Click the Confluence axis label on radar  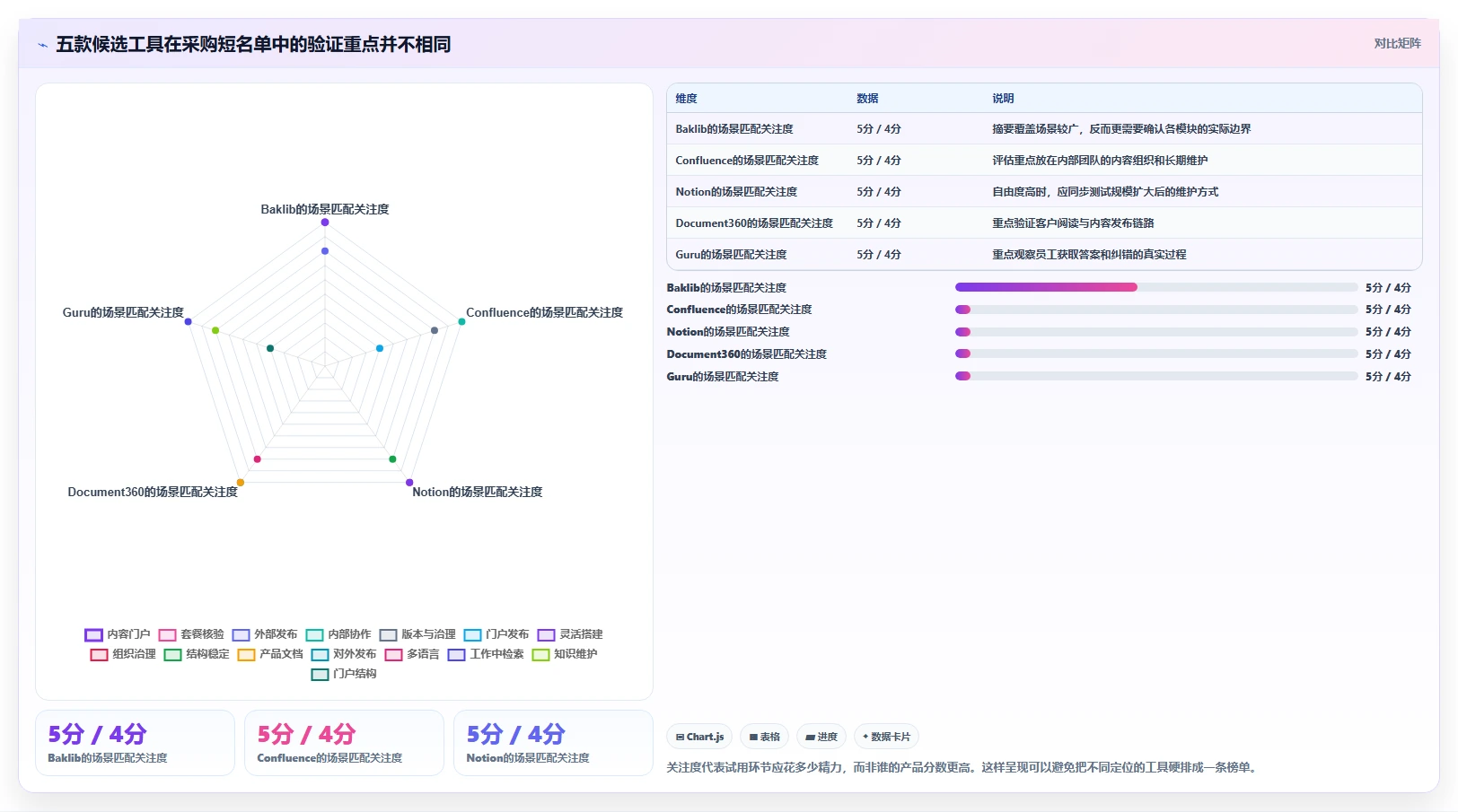(x=544, y=312)
